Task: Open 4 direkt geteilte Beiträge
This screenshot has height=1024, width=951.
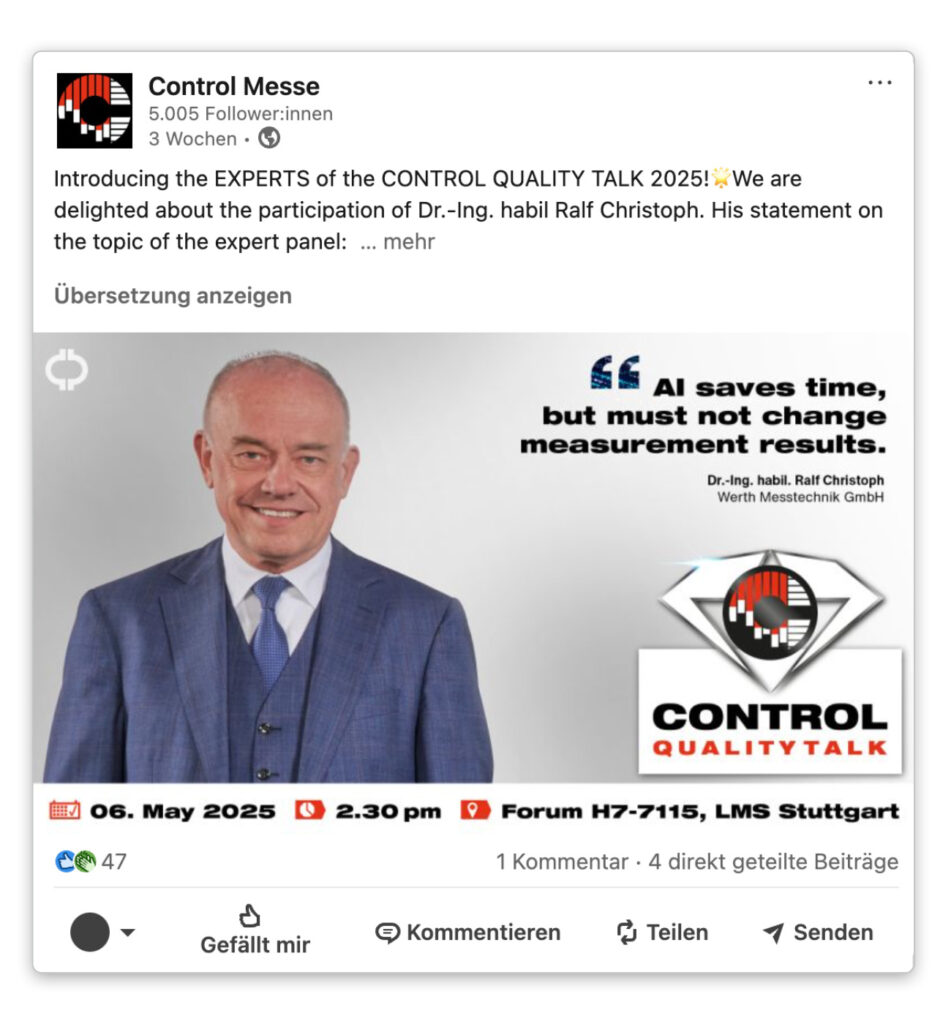Action: tap(773, 861)
